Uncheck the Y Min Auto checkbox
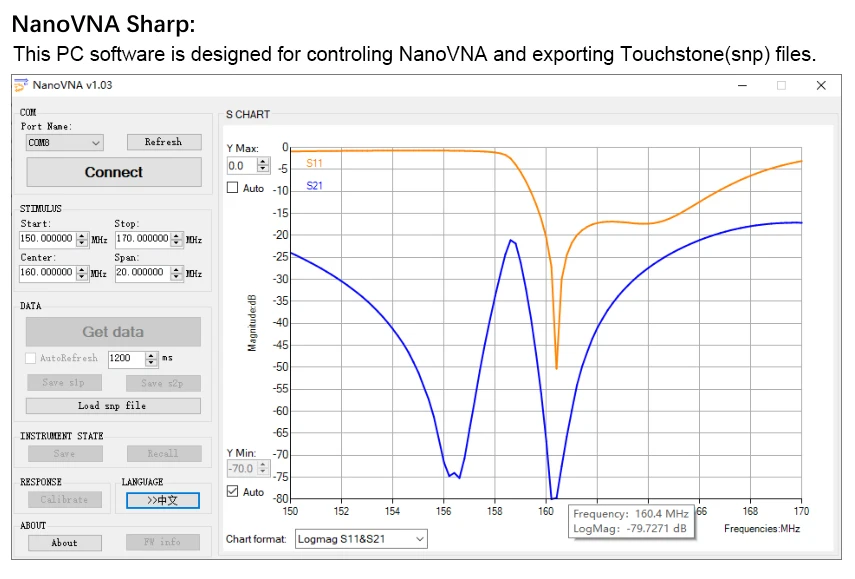Screen dimensions: 855x579 [x=233, y=491]
